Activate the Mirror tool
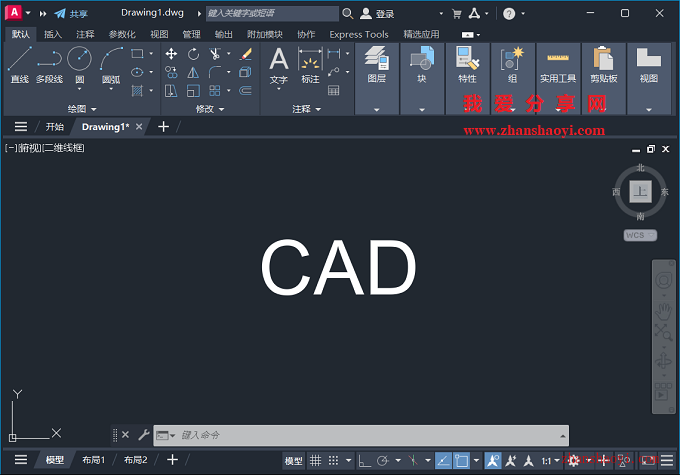The width and height of the screenshot is (680, 475). pyautogui.click(x=193, y=72)
